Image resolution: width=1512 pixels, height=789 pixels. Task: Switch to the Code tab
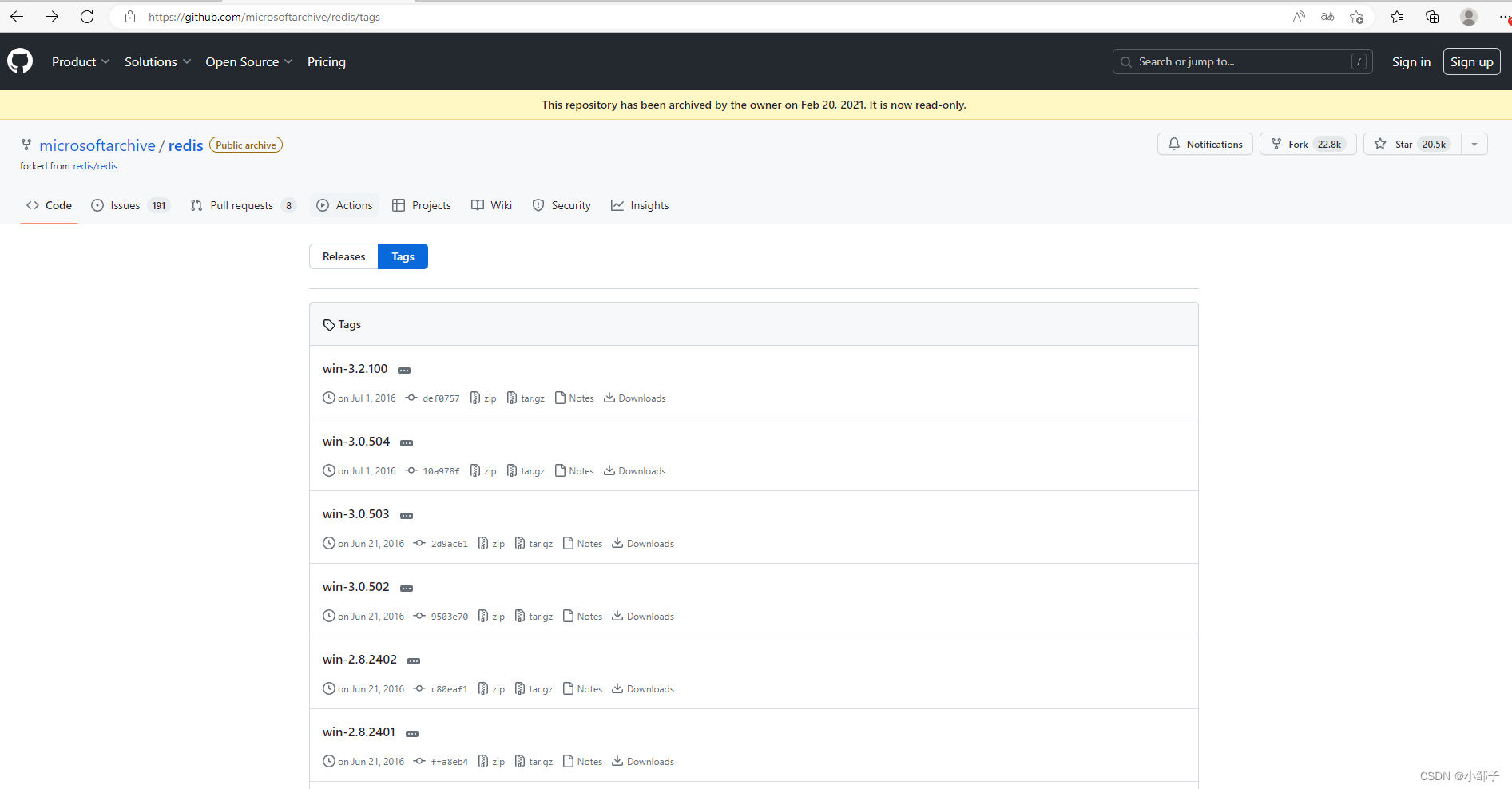click(x=50, y=205)
